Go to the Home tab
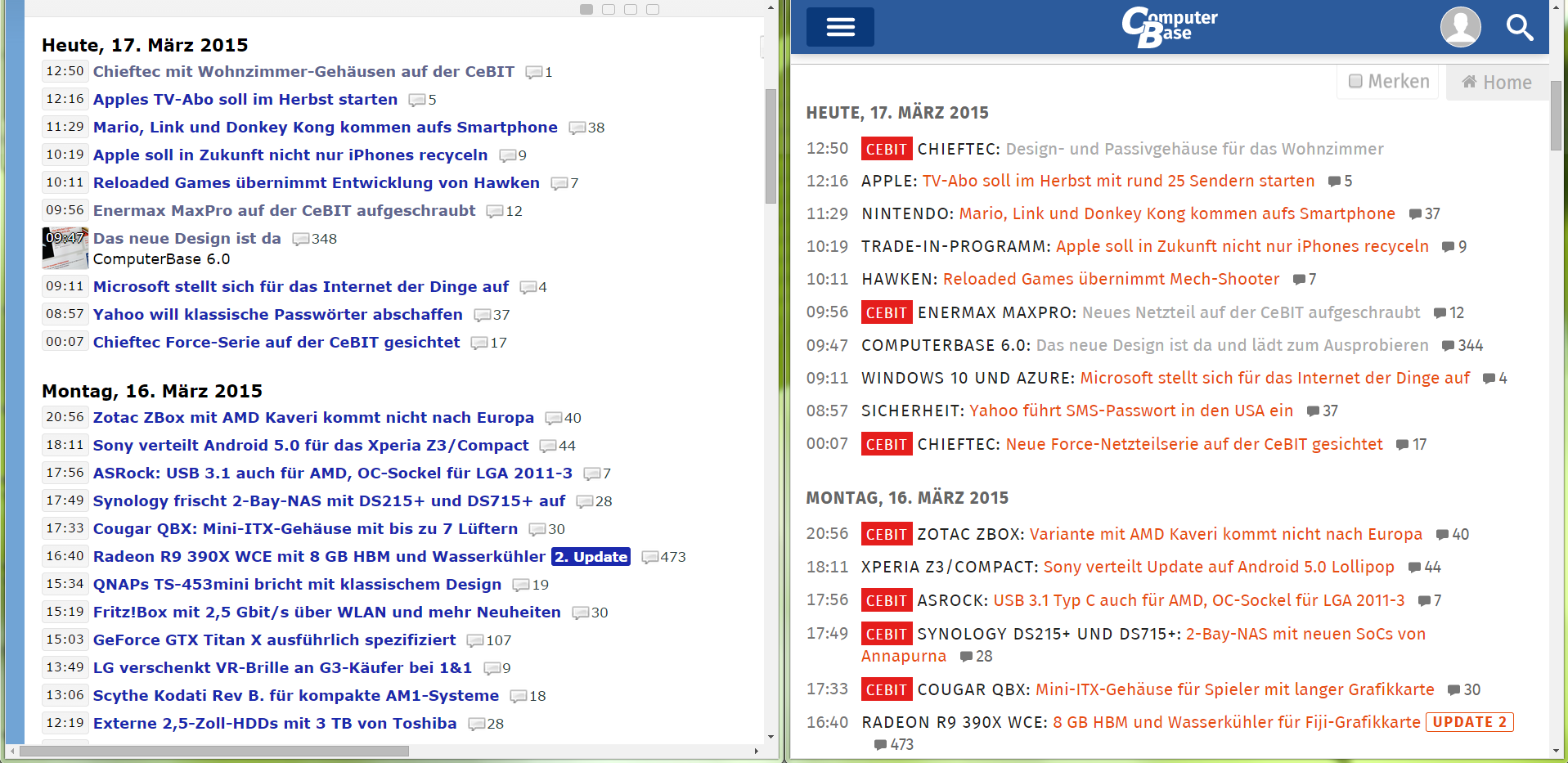The image size is (1568, 763). point(1497,82)
